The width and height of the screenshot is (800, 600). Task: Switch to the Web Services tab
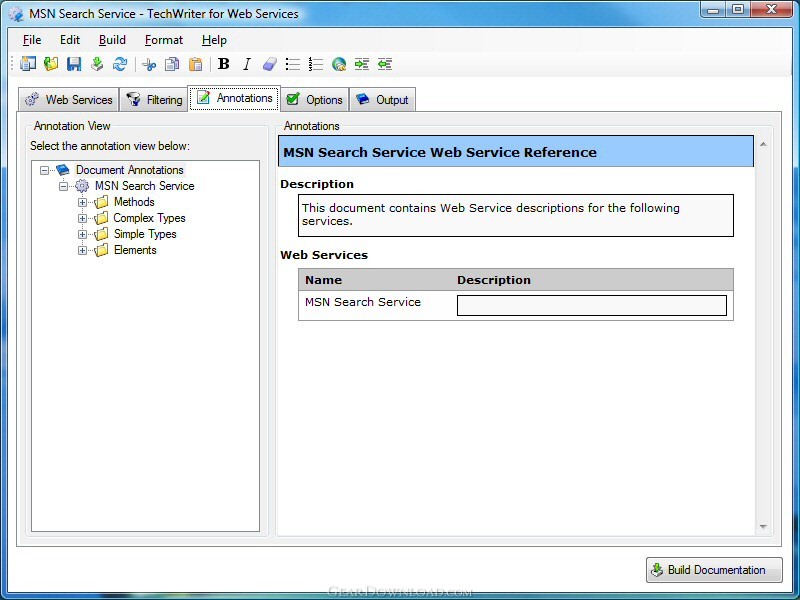pyautogui.click(x=68, y=99)
